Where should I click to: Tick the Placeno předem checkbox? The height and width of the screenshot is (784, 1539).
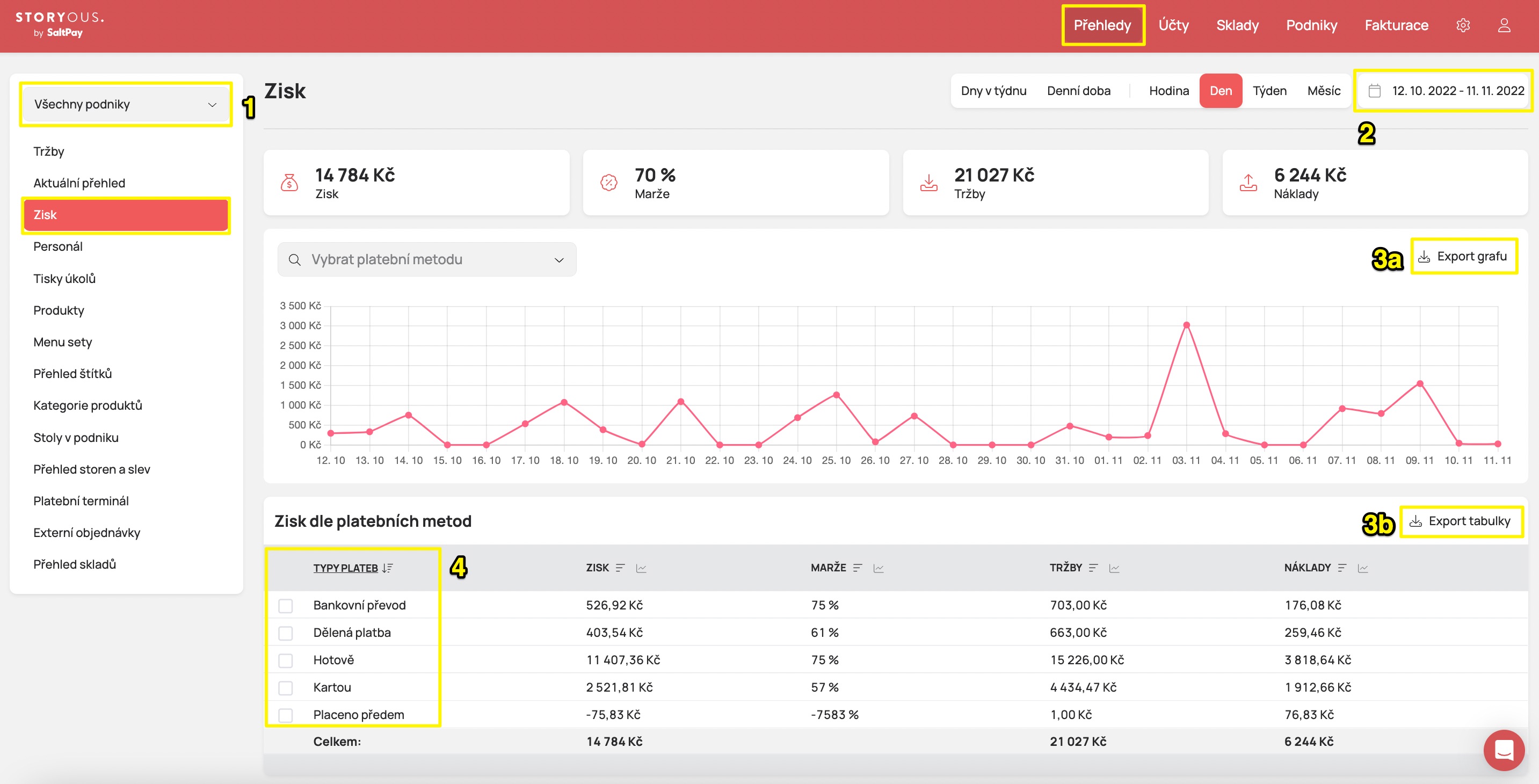tap(286, 715)
